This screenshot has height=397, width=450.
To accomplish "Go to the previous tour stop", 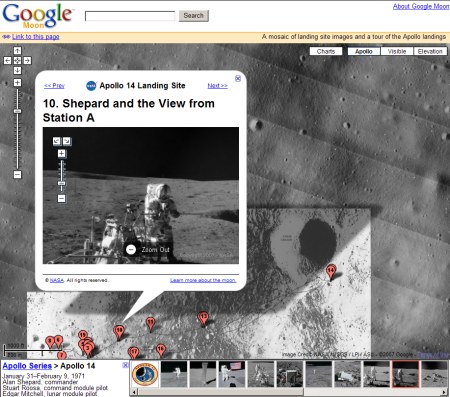I will coord(54,86).
